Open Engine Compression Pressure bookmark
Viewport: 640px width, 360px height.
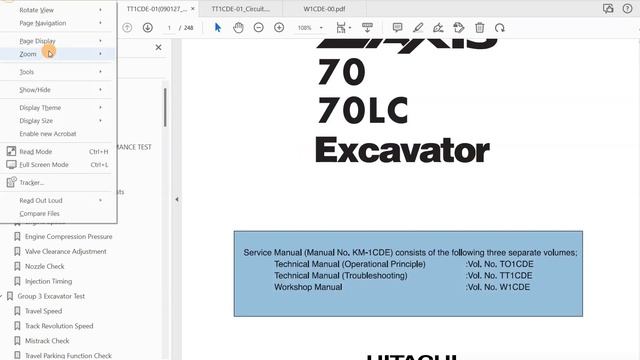click(68, 237)
